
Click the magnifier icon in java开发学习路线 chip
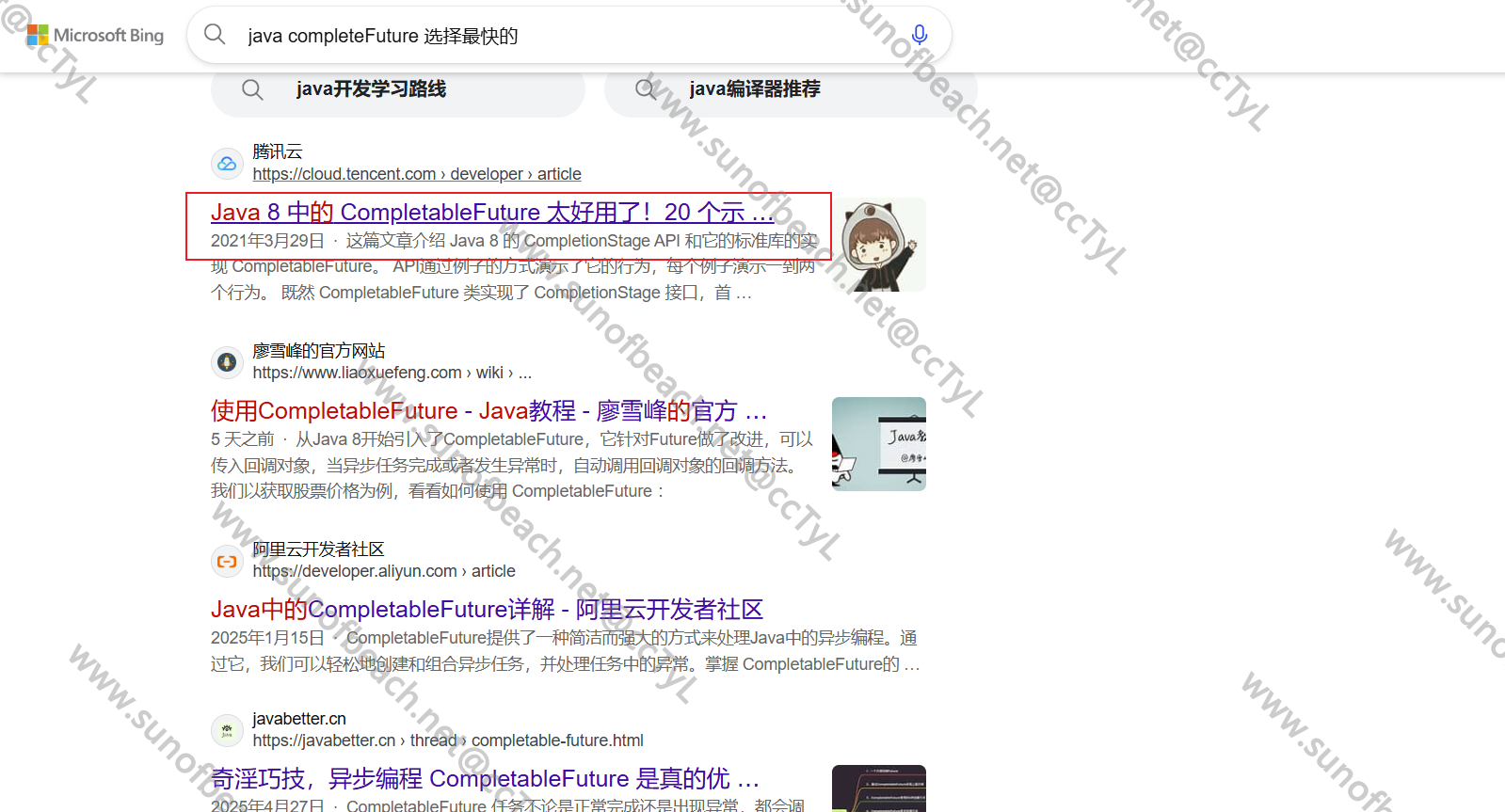pos(252,89)
